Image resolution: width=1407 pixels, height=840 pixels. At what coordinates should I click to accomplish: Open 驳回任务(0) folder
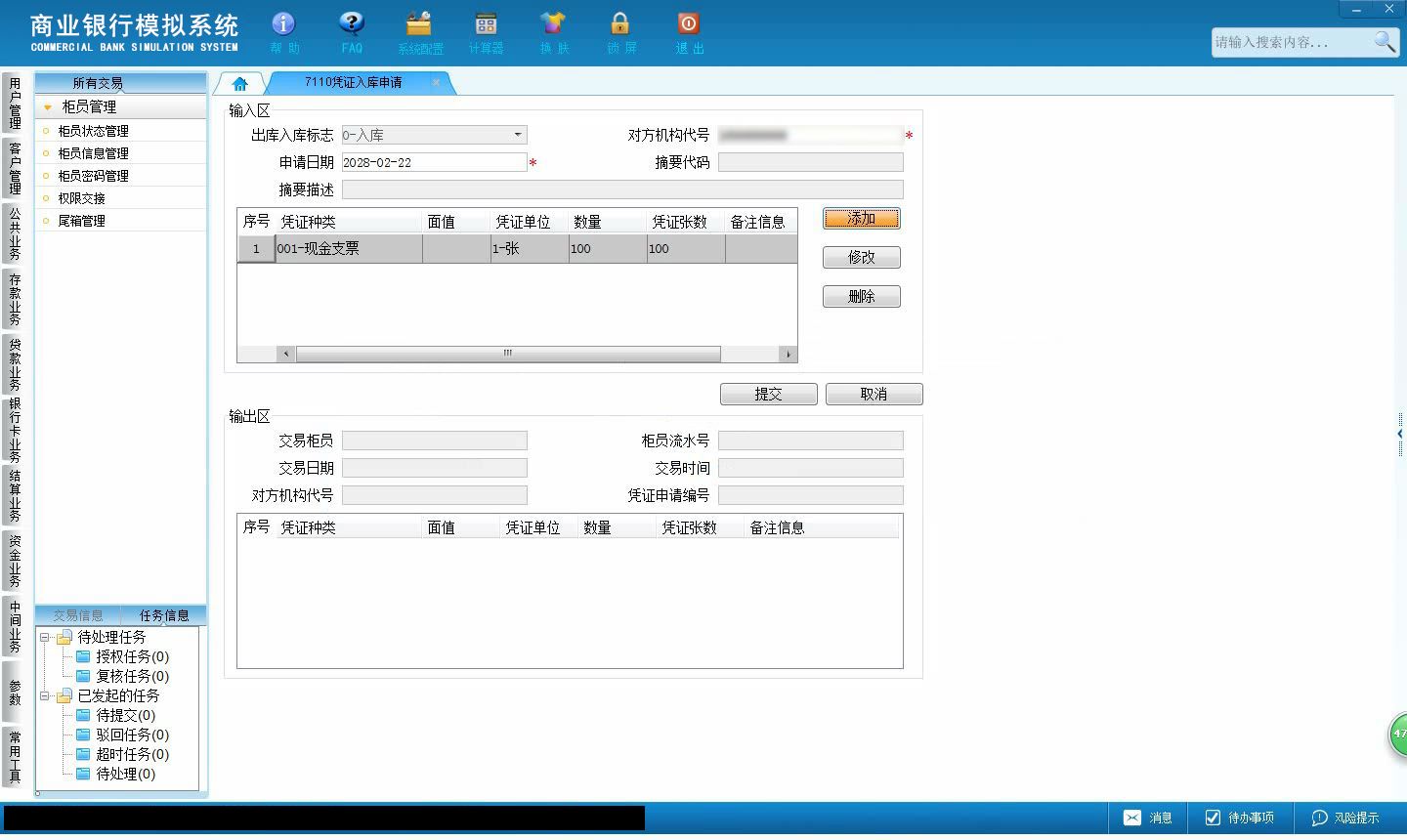(x=122, y=735)
